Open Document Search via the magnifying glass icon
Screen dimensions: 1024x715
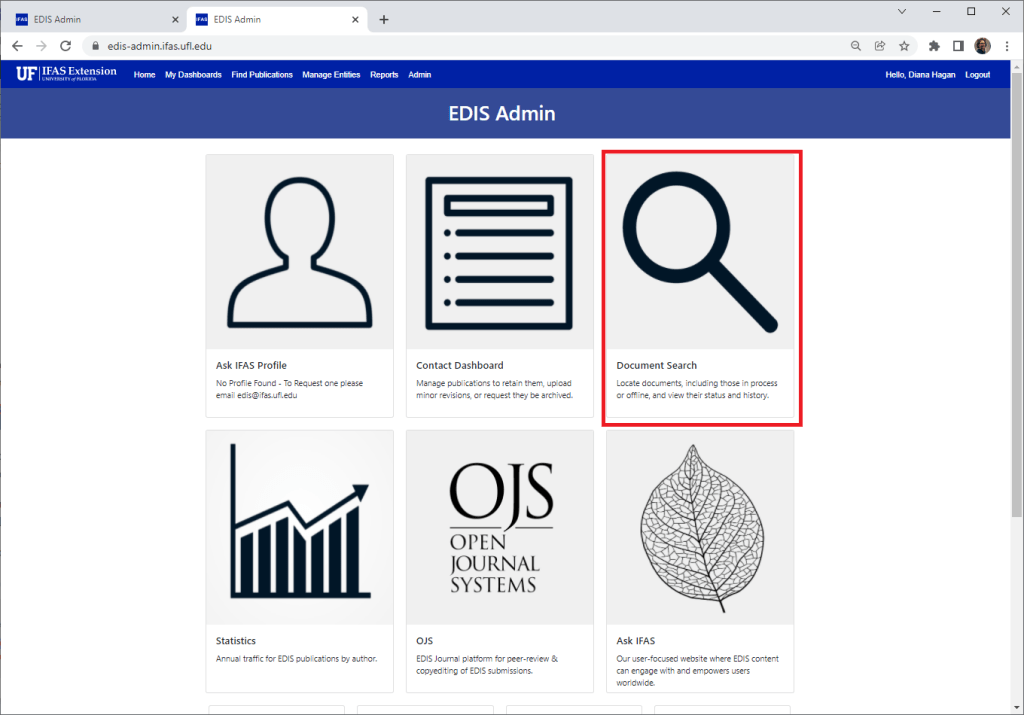click(x=700, y=250)
